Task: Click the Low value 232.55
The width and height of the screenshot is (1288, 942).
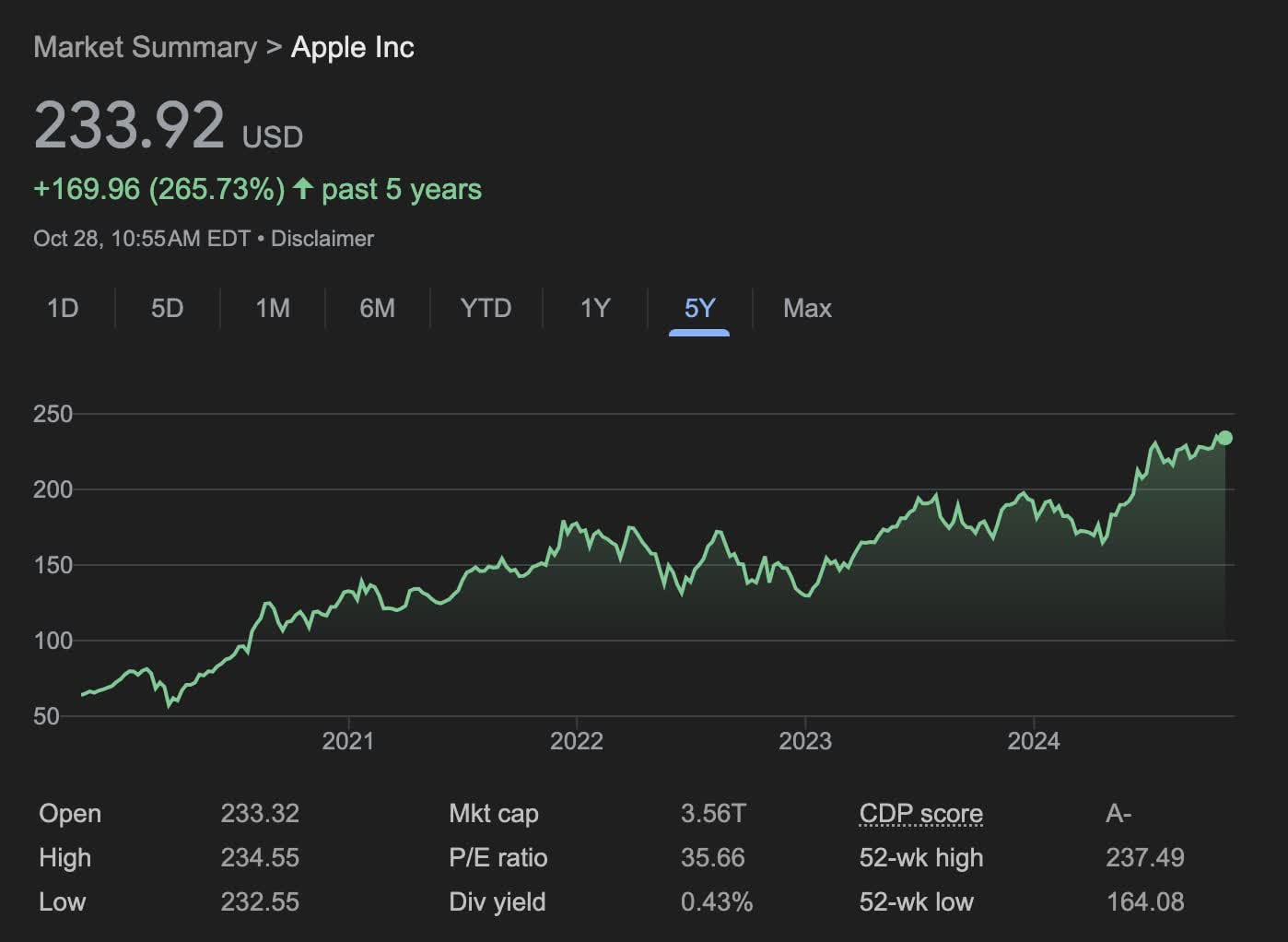Action: click(x=260, y=902)
